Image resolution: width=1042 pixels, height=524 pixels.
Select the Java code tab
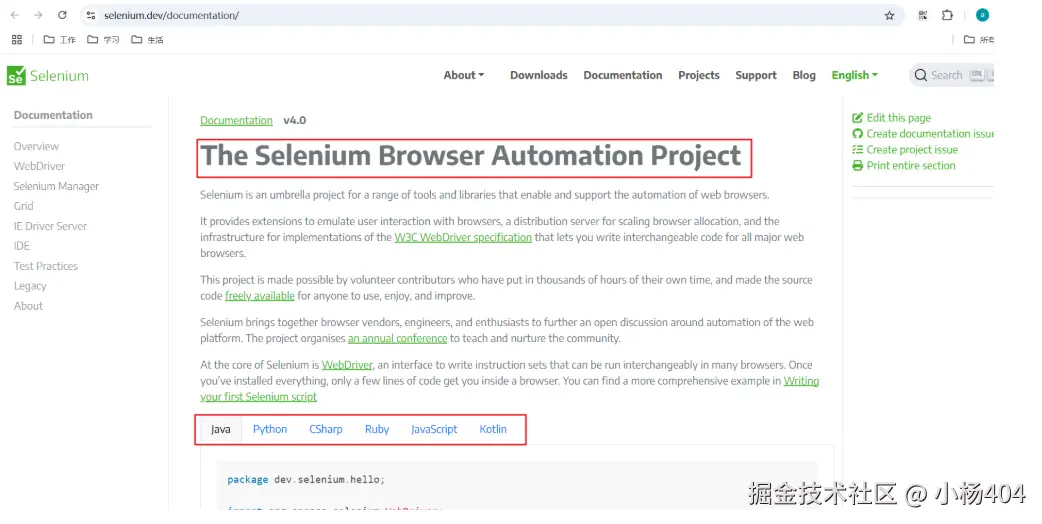click(221, 429)
